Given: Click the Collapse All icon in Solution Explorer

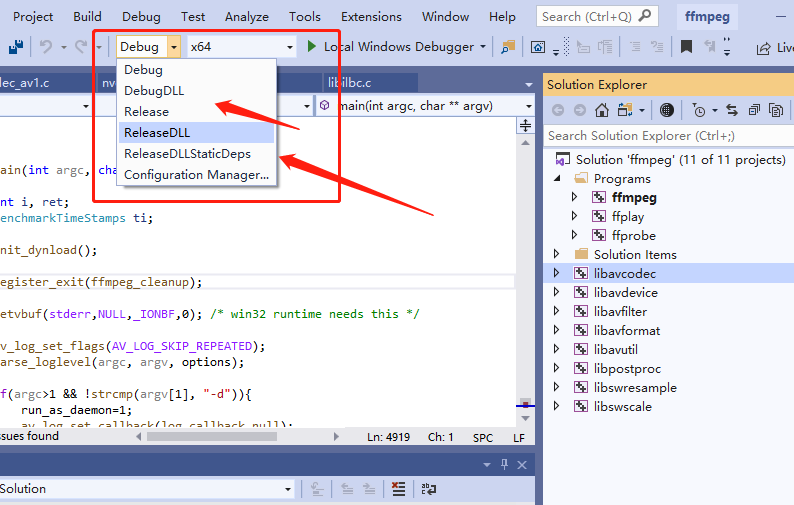Looking at the screenshot, I should pos(753,111).
